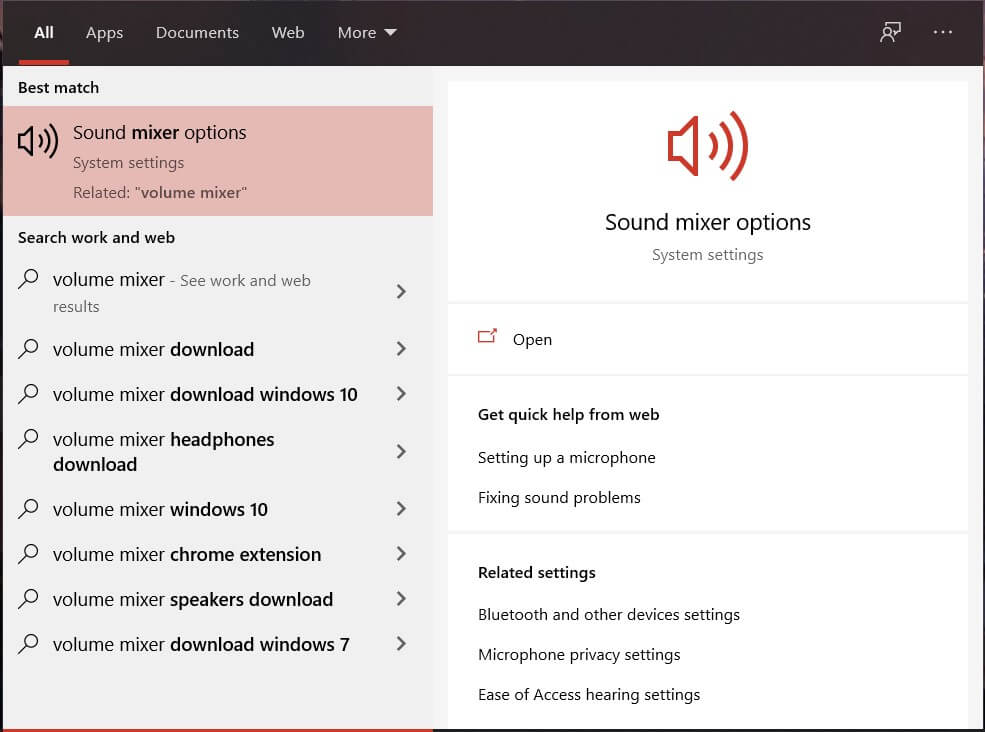This screenshot has height=732, width=985.
Task: Click magnifier icon beside 'volume mixer chrome extension'
Action: (28, 554)
